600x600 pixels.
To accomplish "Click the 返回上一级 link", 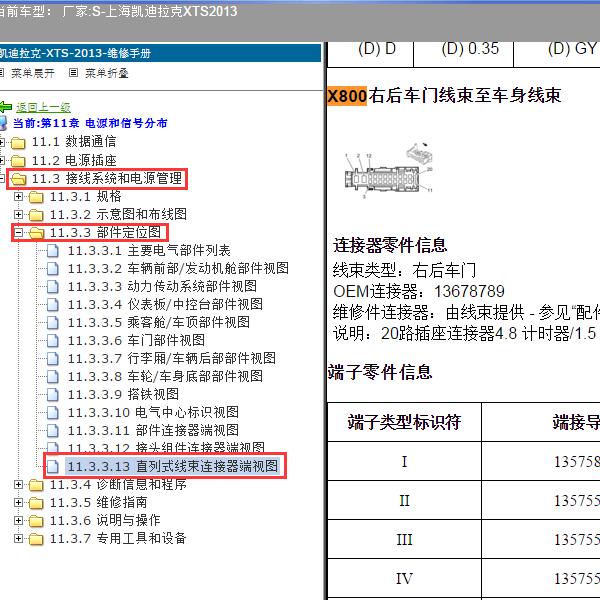I will tap(43, 107).
